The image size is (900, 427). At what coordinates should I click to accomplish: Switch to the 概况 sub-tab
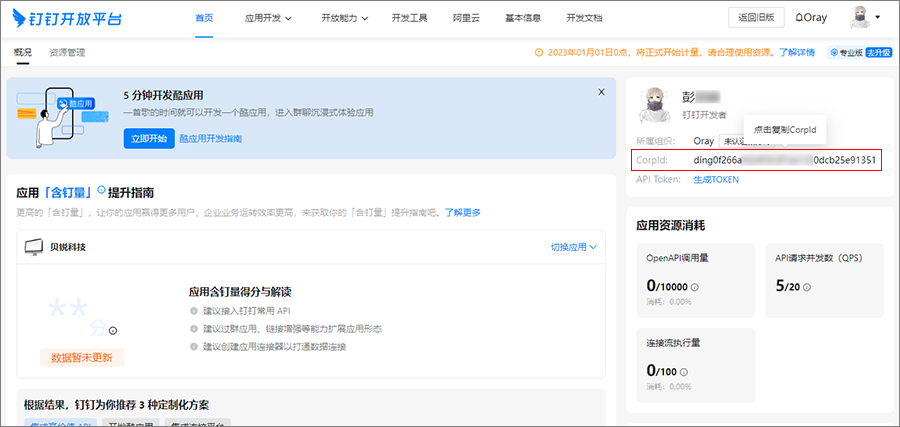tap(22, 52)
